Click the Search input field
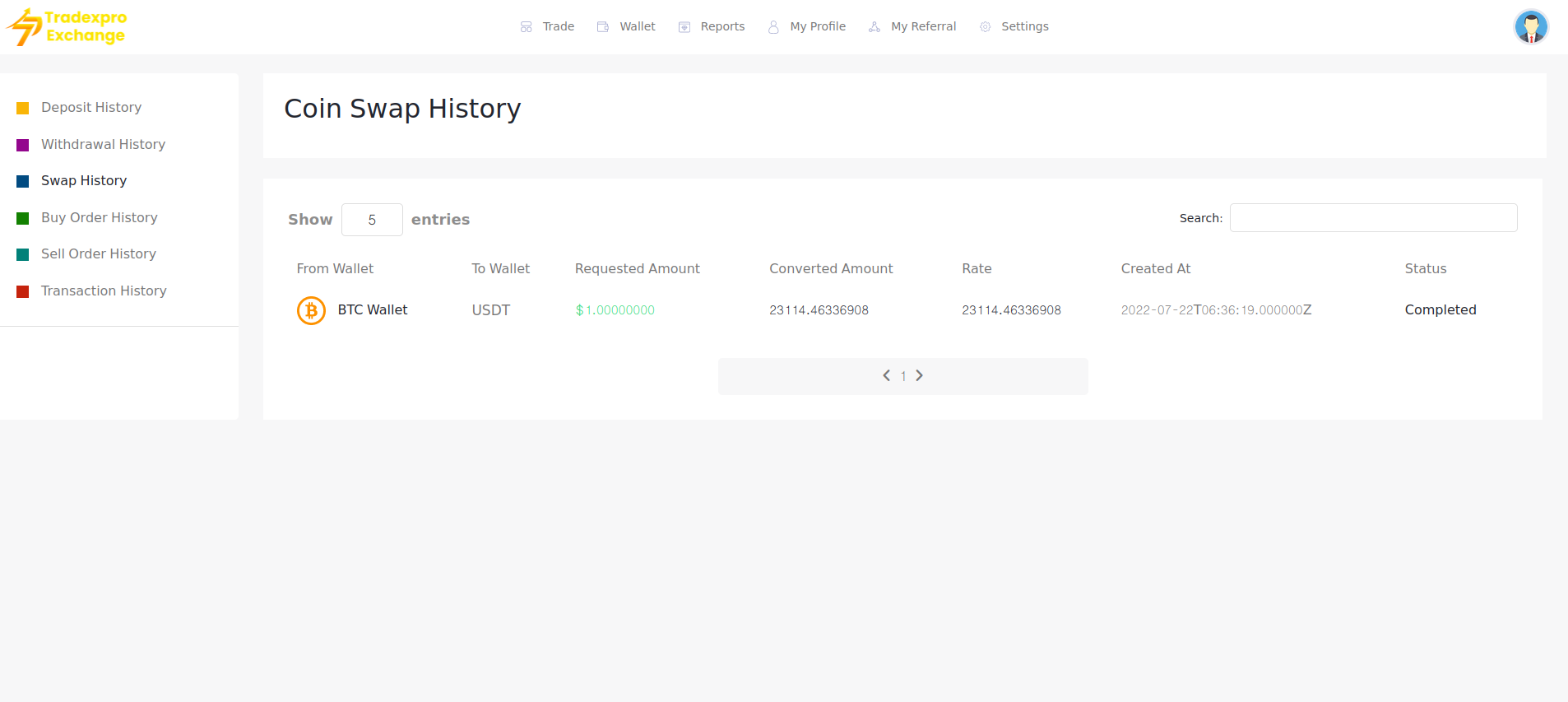 click(x=1373, y=218)
